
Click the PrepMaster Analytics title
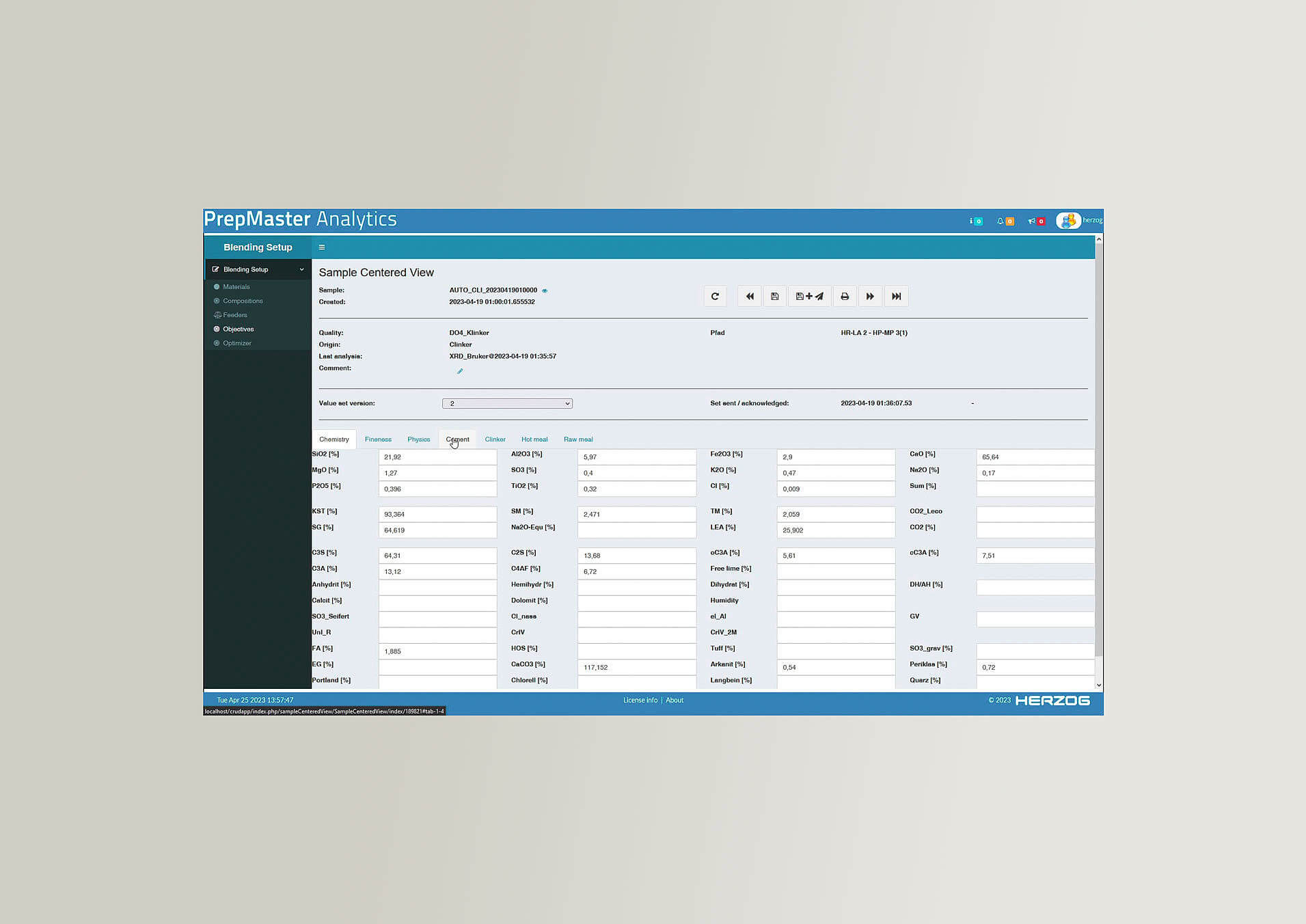click(300, 219)
